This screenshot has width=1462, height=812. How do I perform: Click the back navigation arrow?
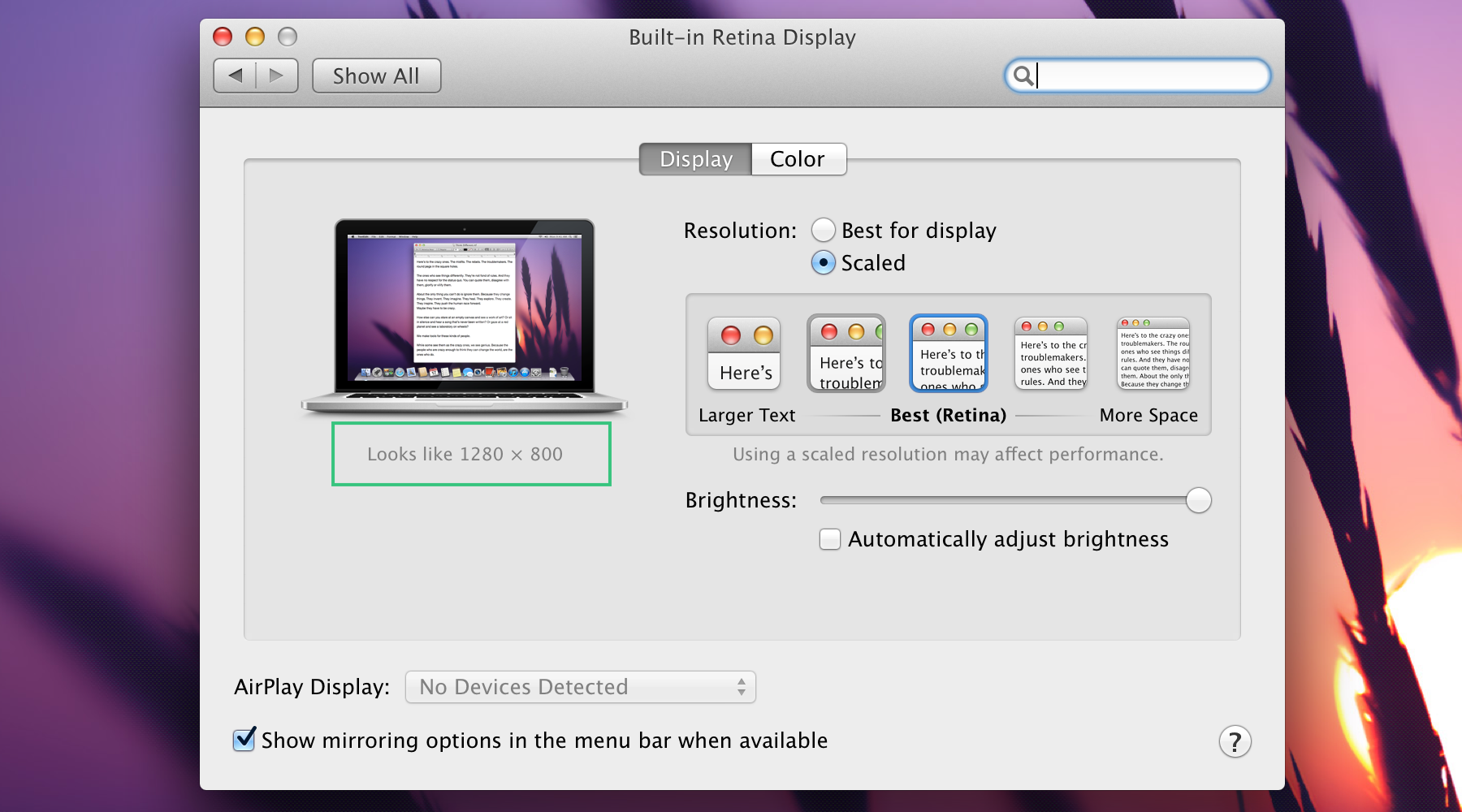click(236, 75)
